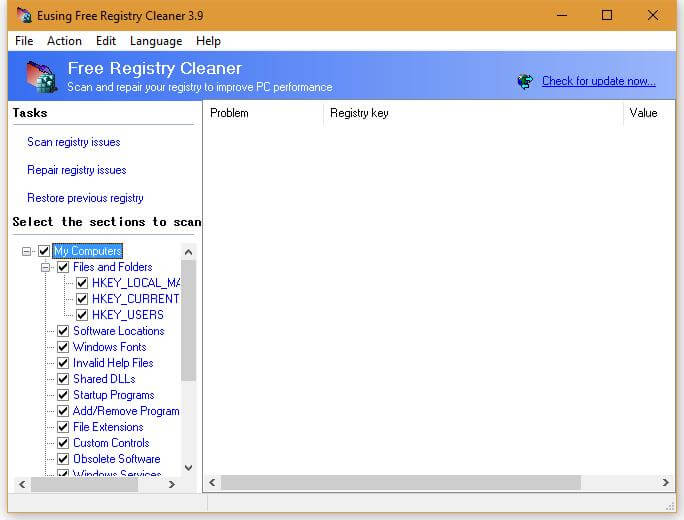Click the globe update icon

[x=525, y=81]
